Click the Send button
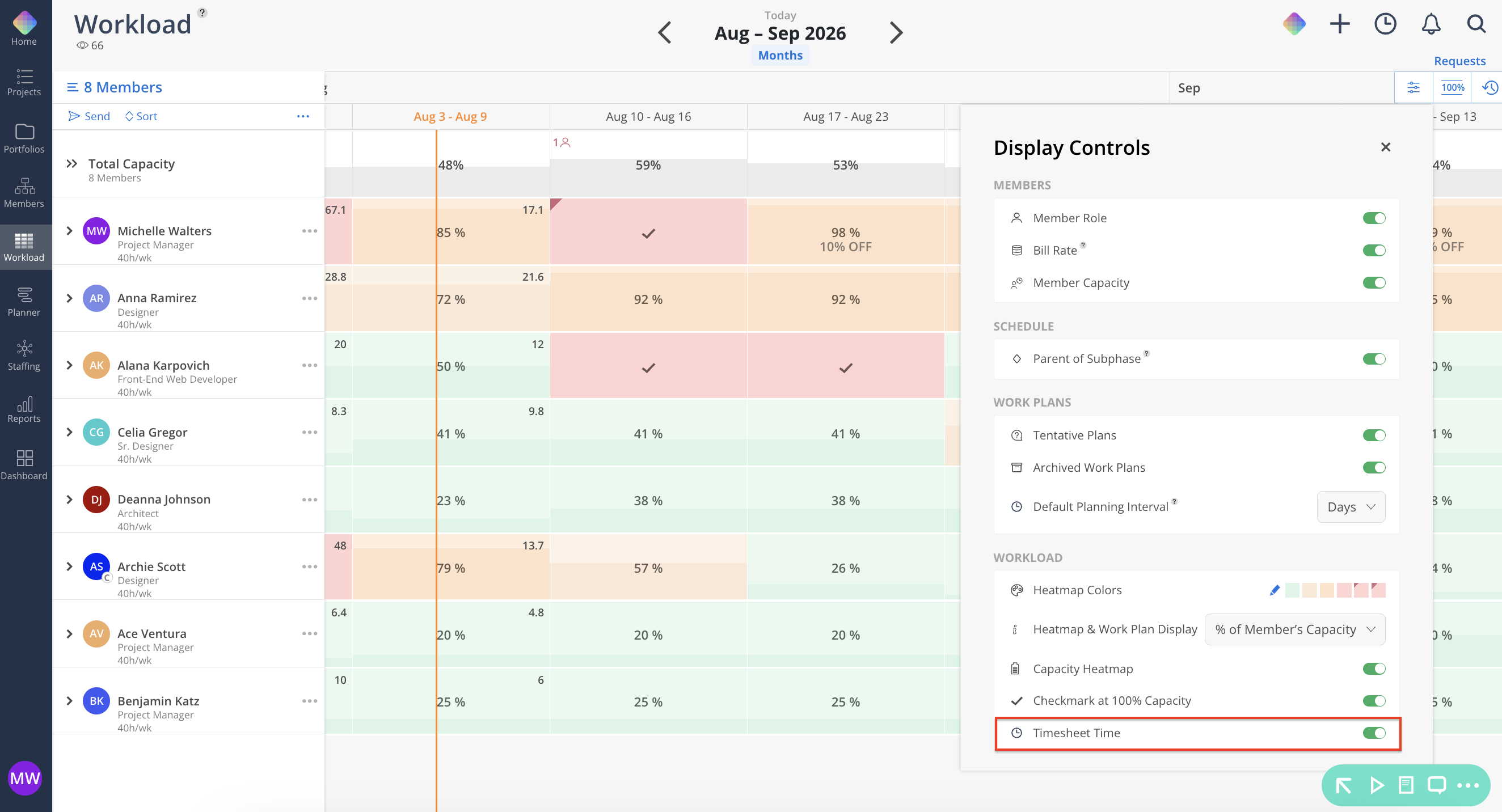Viewport: 1502px width, 812px height. (88, 116)
